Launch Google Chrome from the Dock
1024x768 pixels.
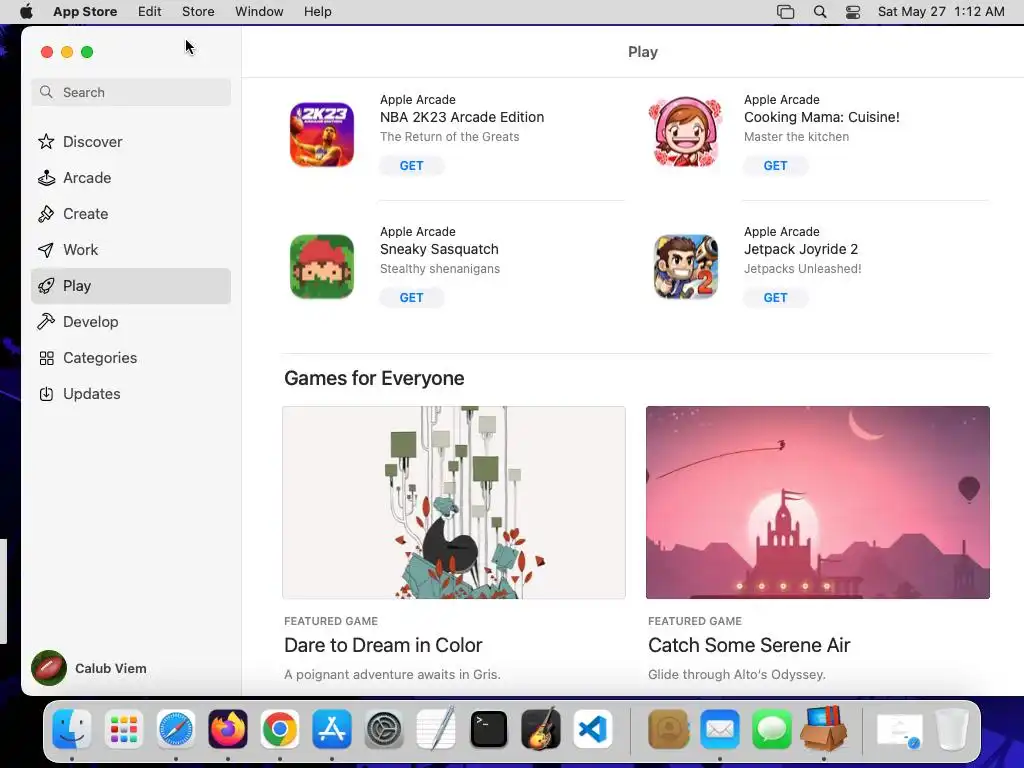tap(280, 729)
